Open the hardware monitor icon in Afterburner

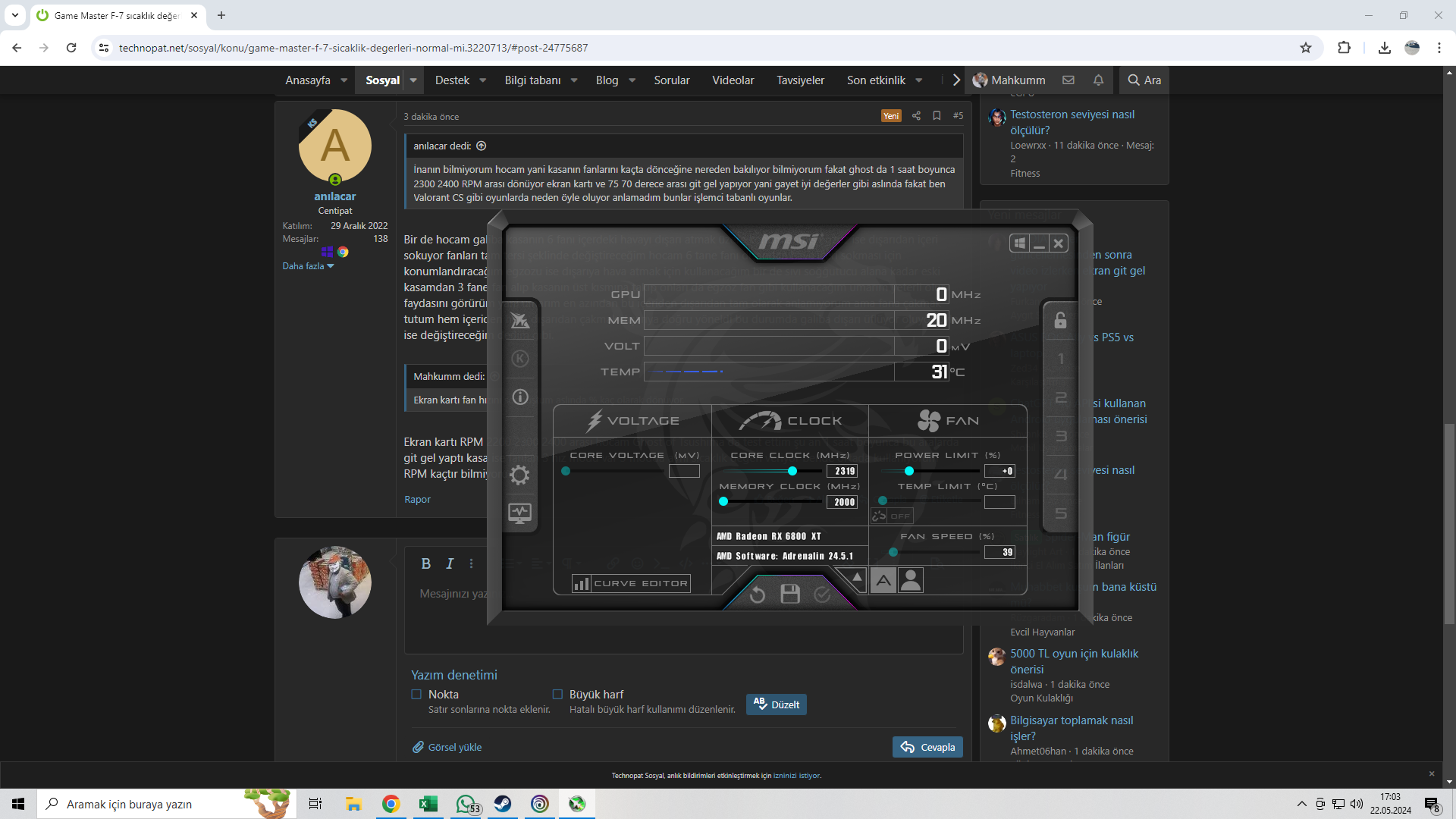(x=519, y=513)
